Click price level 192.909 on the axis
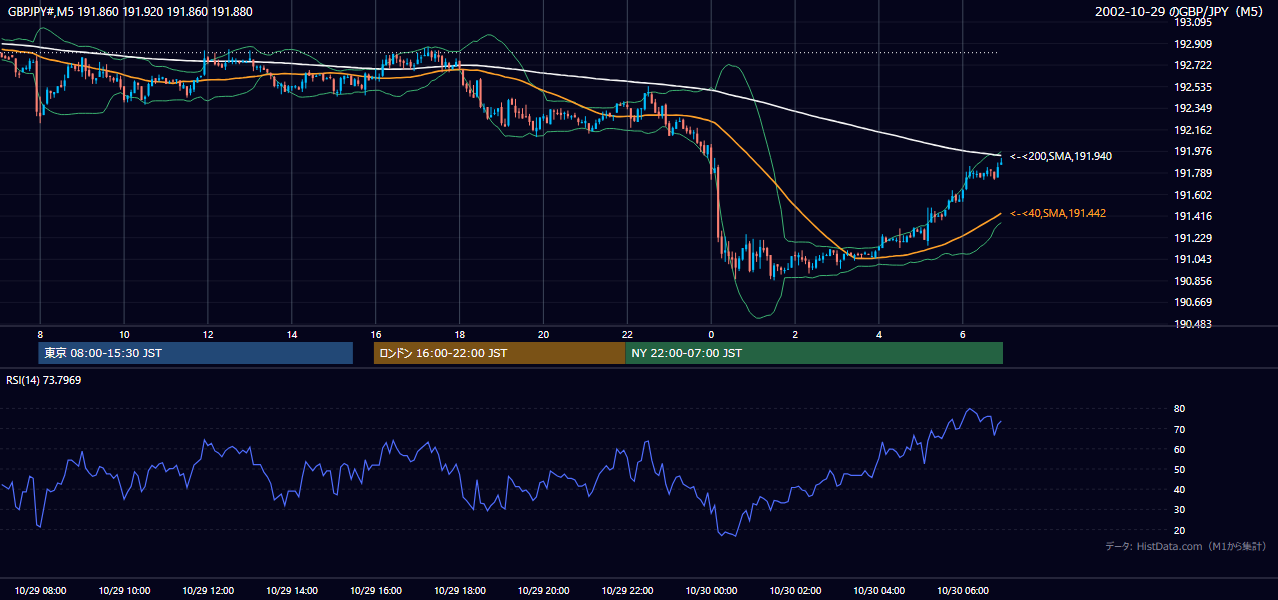Screen dimensions: 1278x600 click(x=1192, y=44)
